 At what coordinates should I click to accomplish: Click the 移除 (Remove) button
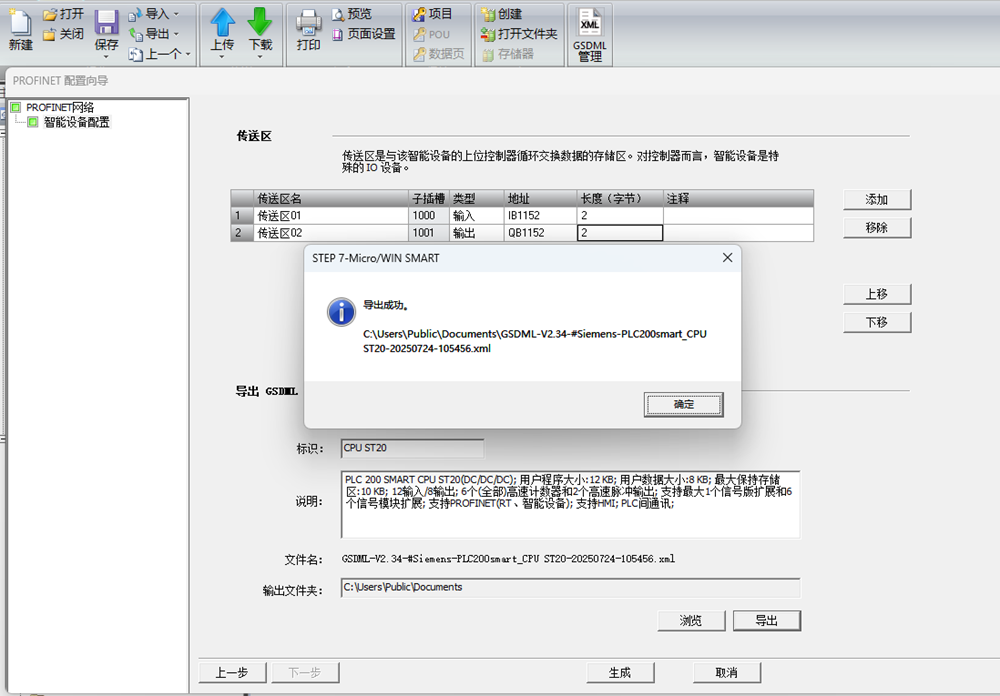(877, 228)
